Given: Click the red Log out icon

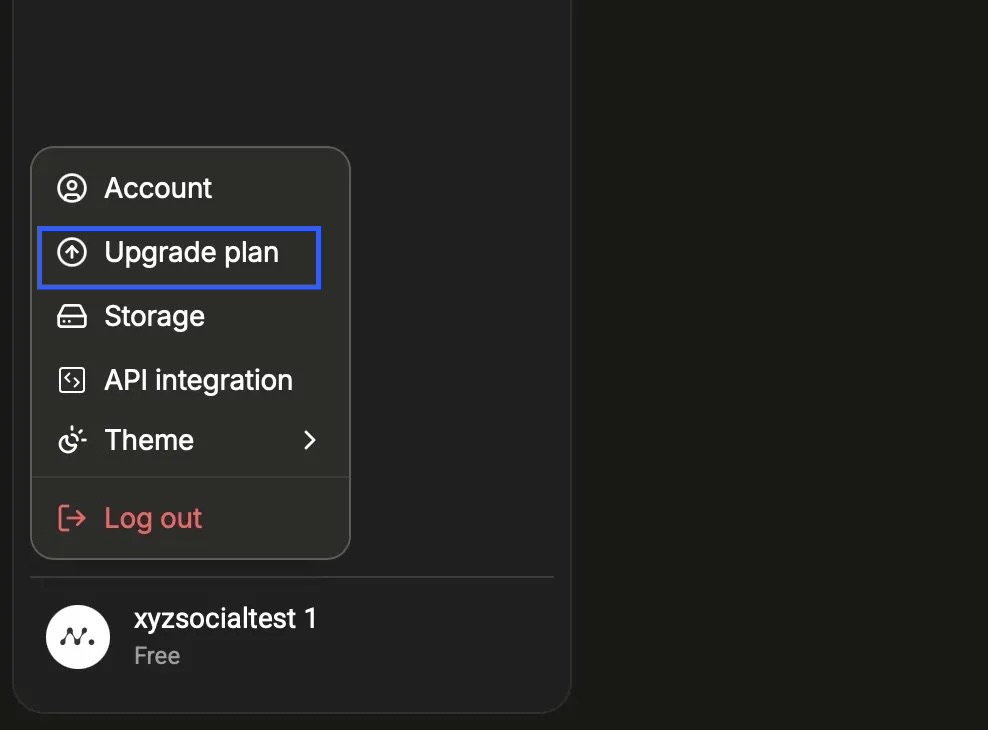Looking at the screenshot, I should [x=72, y=518].
